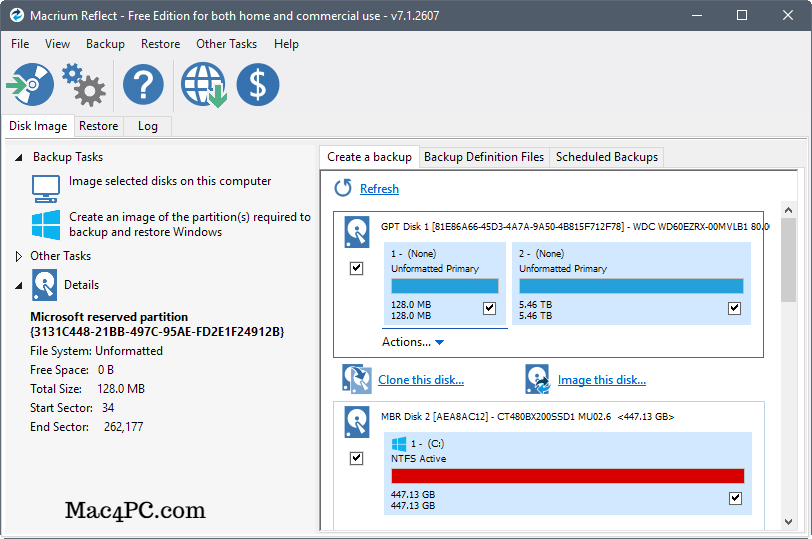812x539 pixels.
Task: Switch to the Log tab
Action: click(x=148, y=126)
